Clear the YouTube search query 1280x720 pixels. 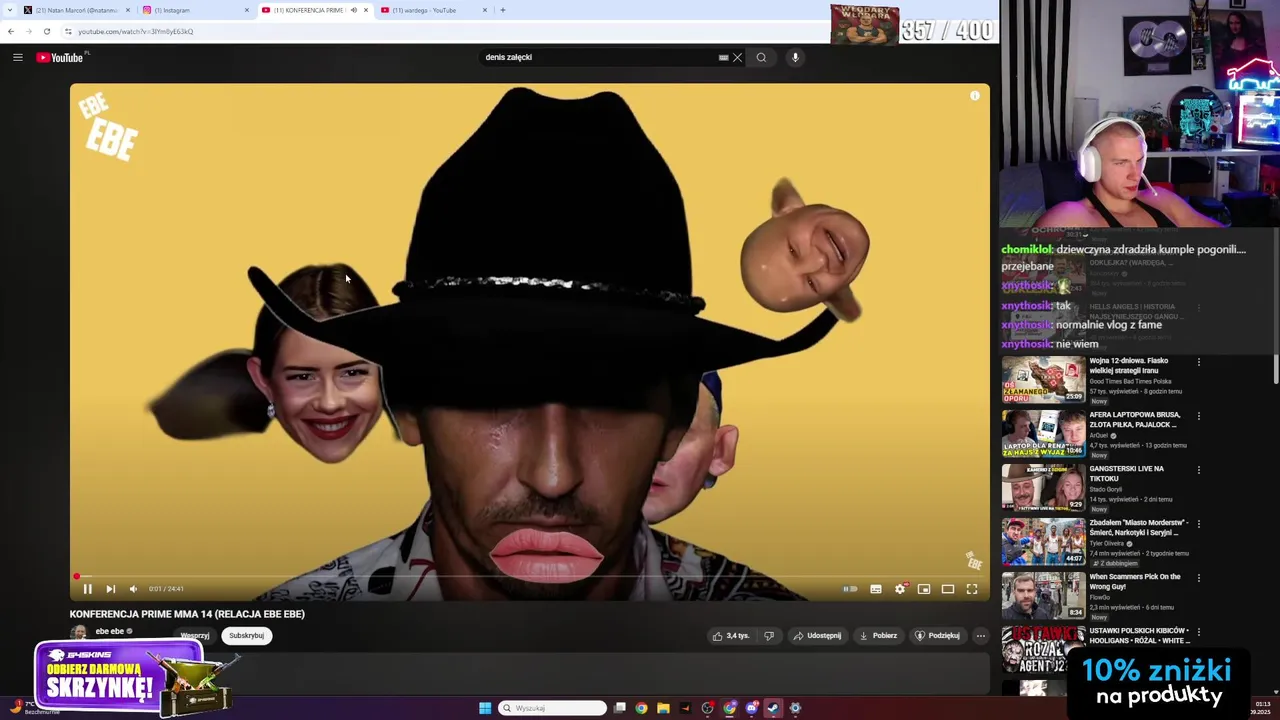[x=738, y=57]
